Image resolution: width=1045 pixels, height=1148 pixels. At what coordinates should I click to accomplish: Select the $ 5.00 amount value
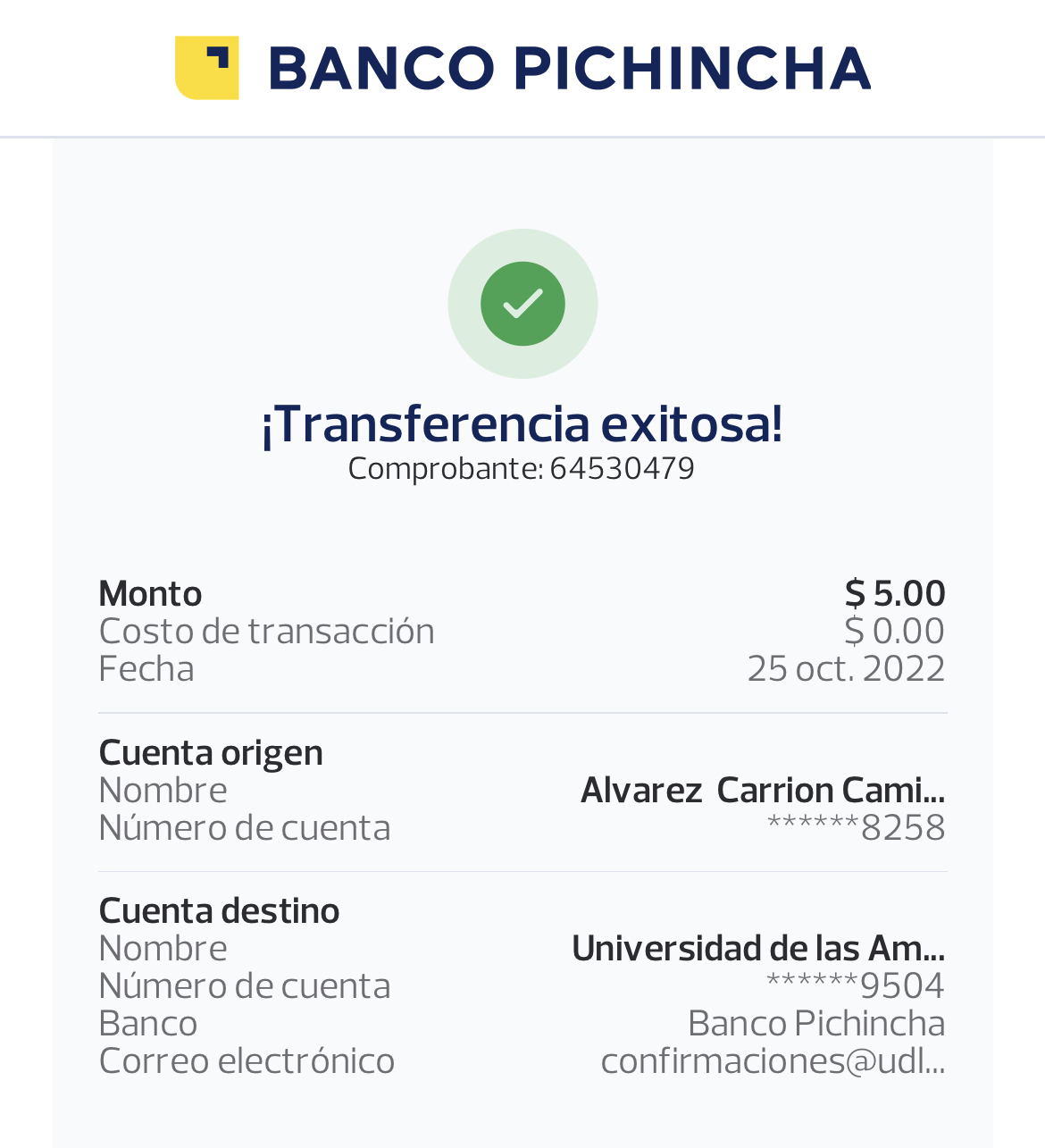894,594
